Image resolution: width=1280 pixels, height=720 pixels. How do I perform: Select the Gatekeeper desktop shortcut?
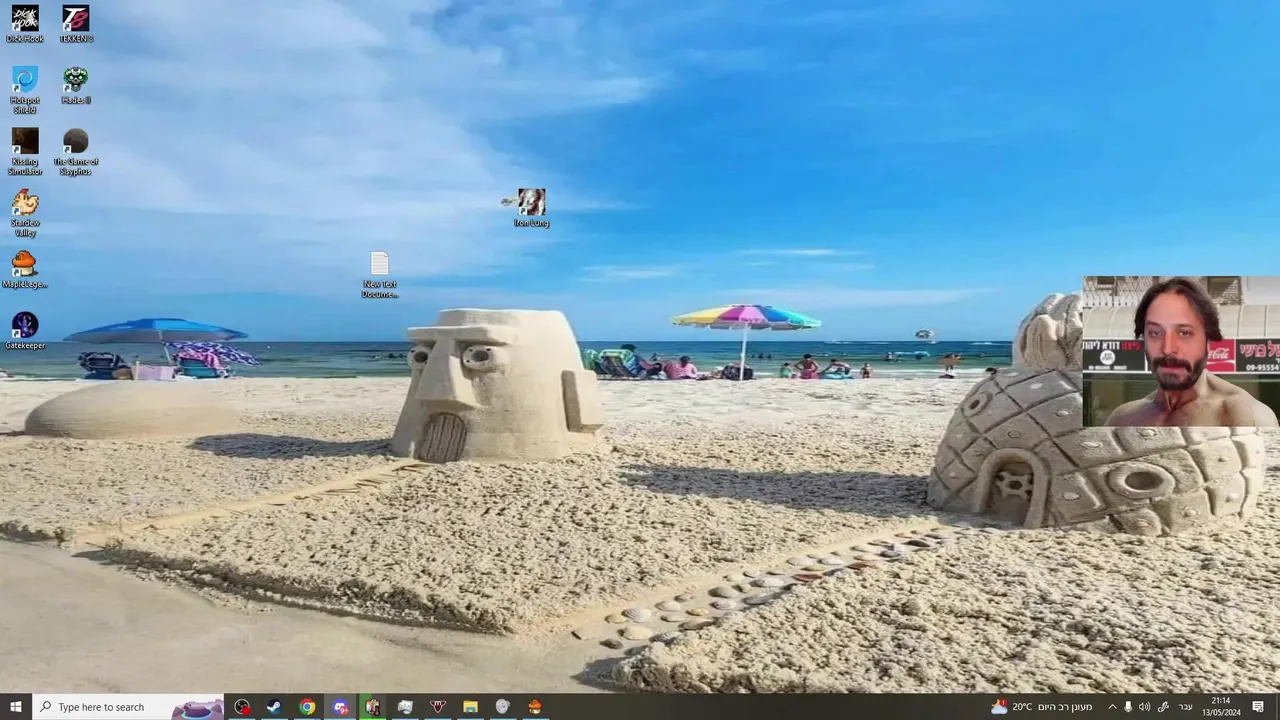(x=25, y=331)
